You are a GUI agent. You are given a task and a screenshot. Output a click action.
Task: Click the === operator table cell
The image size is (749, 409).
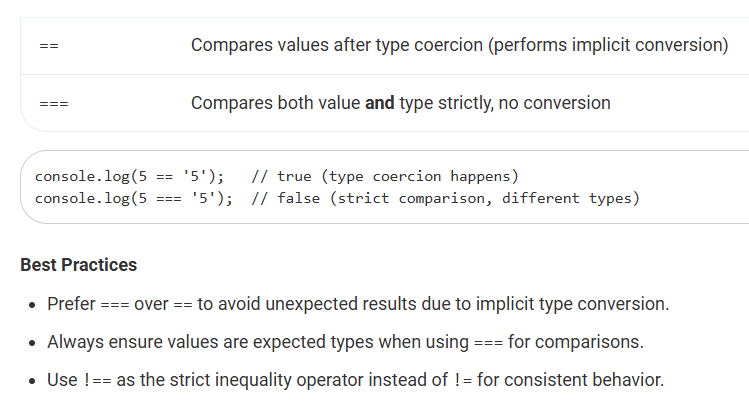click(54, 104)
